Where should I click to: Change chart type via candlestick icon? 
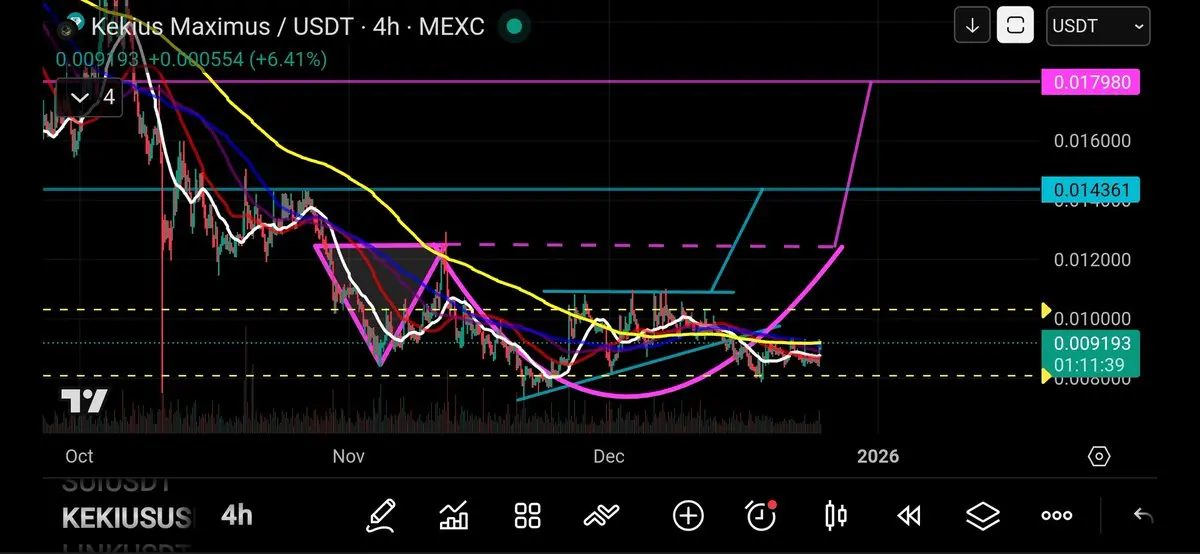click(x=836, y=515)
